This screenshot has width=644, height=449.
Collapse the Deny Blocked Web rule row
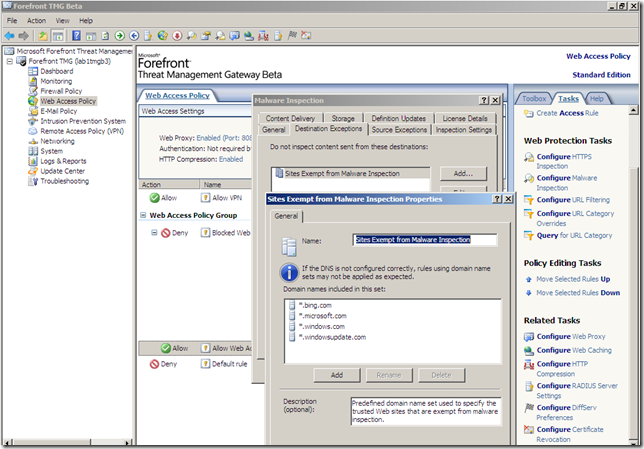tap(154, 233)
